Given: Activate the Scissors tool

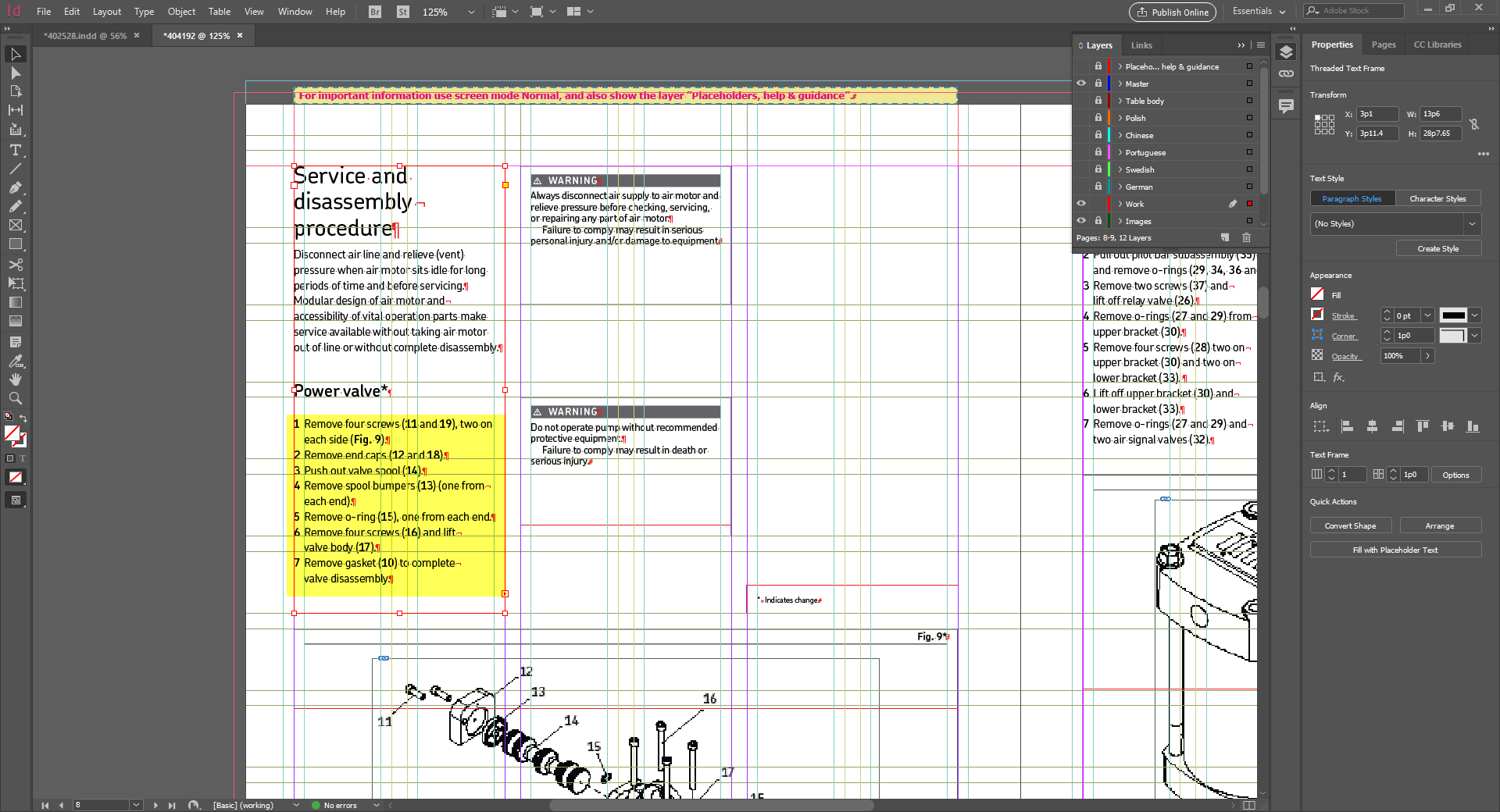Looking at the screenshot, I should 16,265.
